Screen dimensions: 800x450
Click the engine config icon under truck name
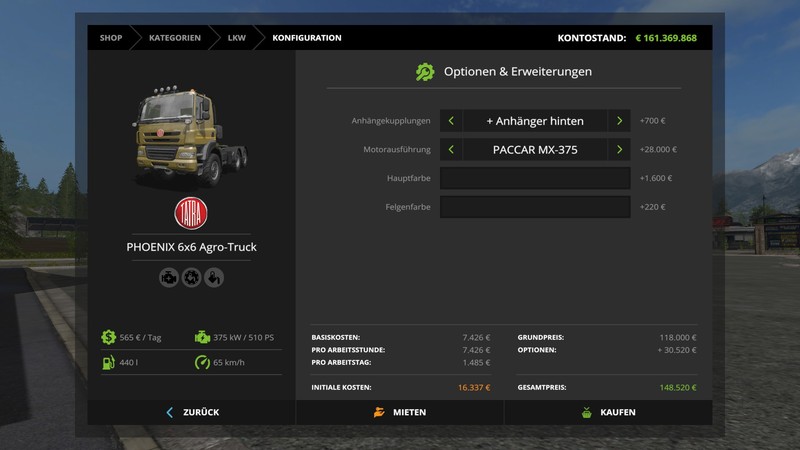pyautogui.click(x=168, y=277)
